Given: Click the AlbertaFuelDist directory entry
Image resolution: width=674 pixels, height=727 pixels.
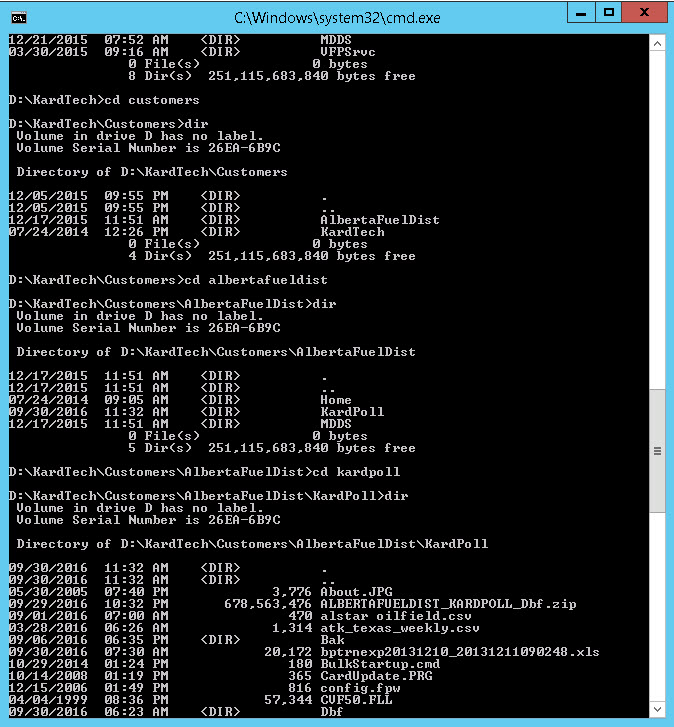Looking at the screenshot, I should pos(380,220).
